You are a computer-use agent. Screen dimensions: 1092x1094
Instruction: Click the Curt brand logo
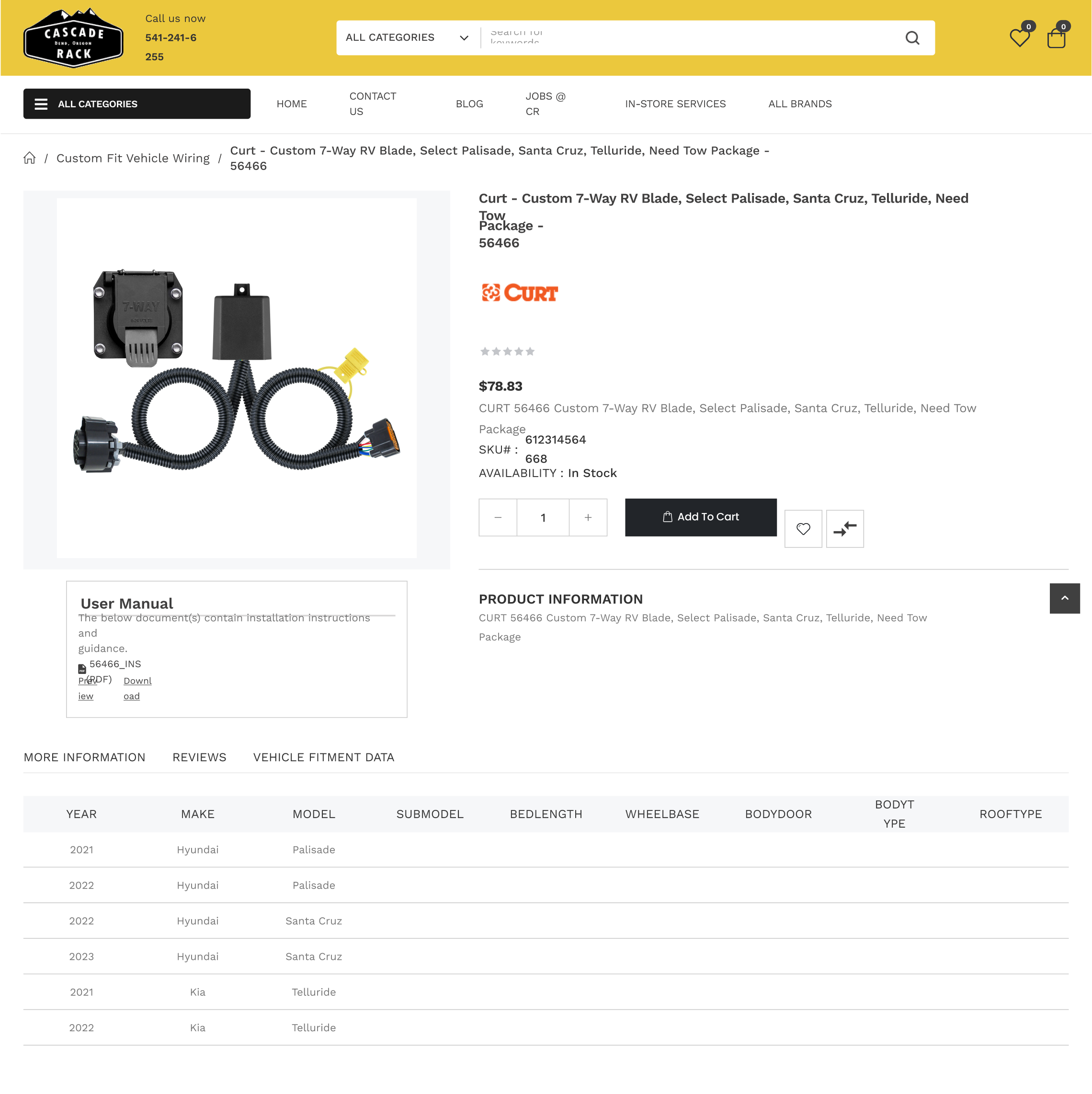click(519, 293)
